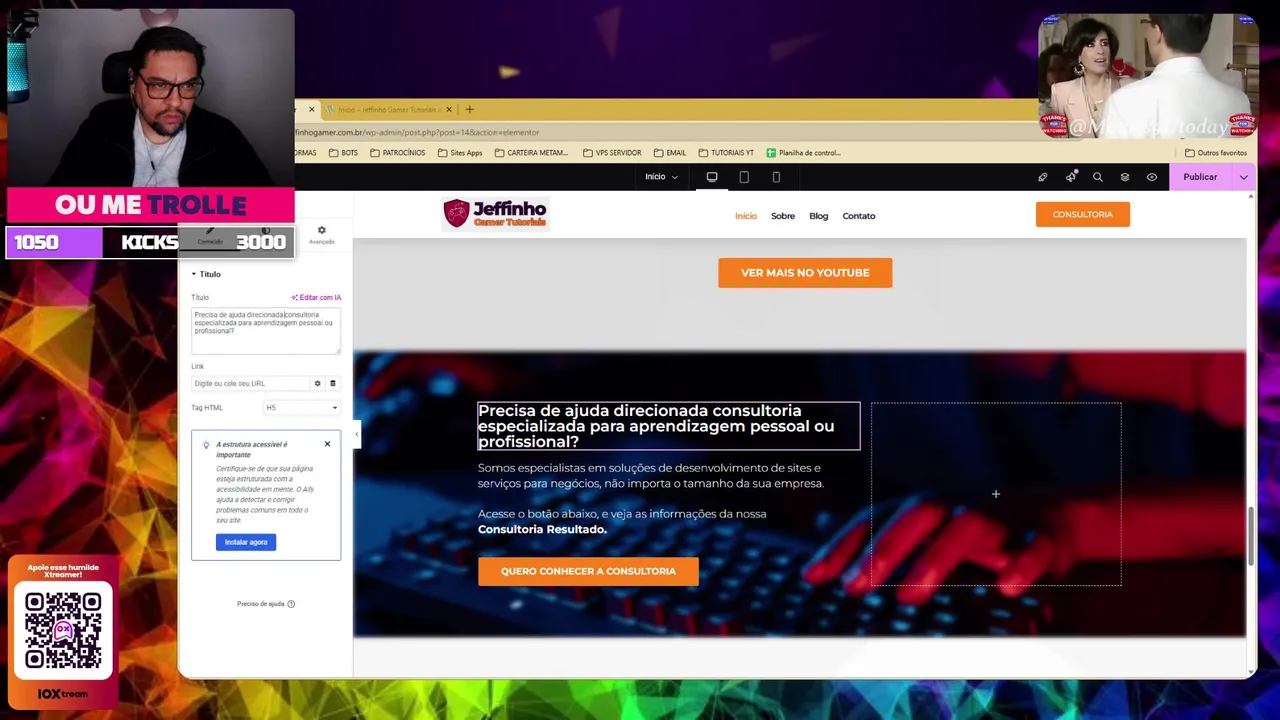
Task: Open the structure layers icon
Action: point(1124,177)
